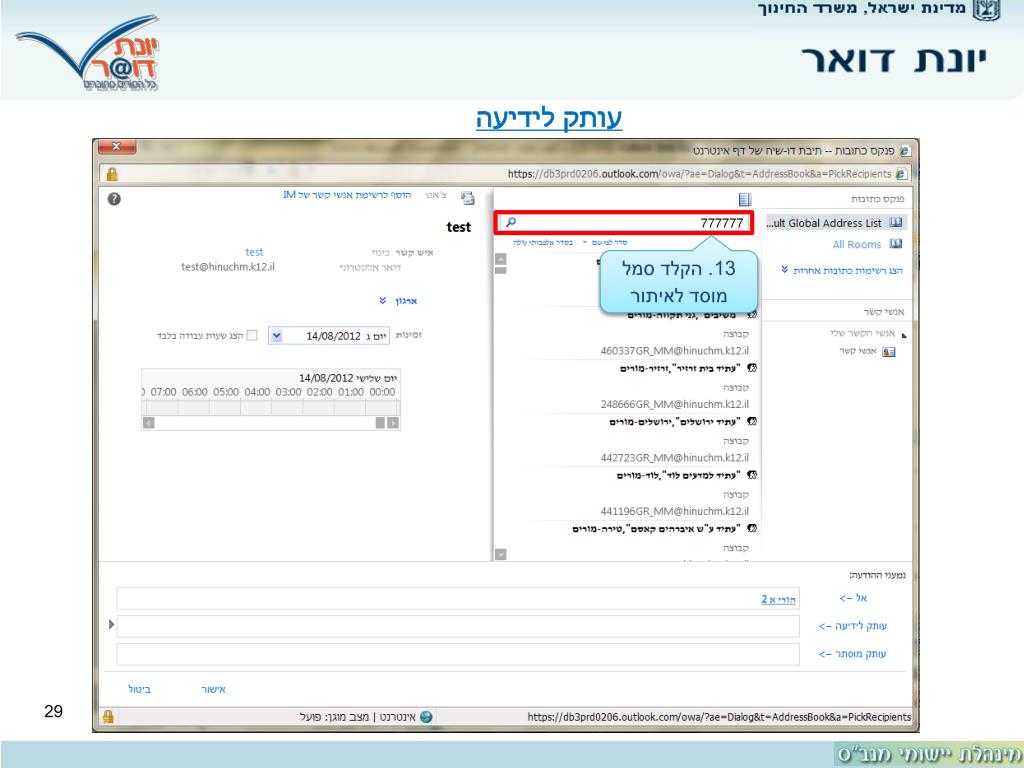
Task: Click the עותק לידיעה -> Cc button
Action: 852,626
